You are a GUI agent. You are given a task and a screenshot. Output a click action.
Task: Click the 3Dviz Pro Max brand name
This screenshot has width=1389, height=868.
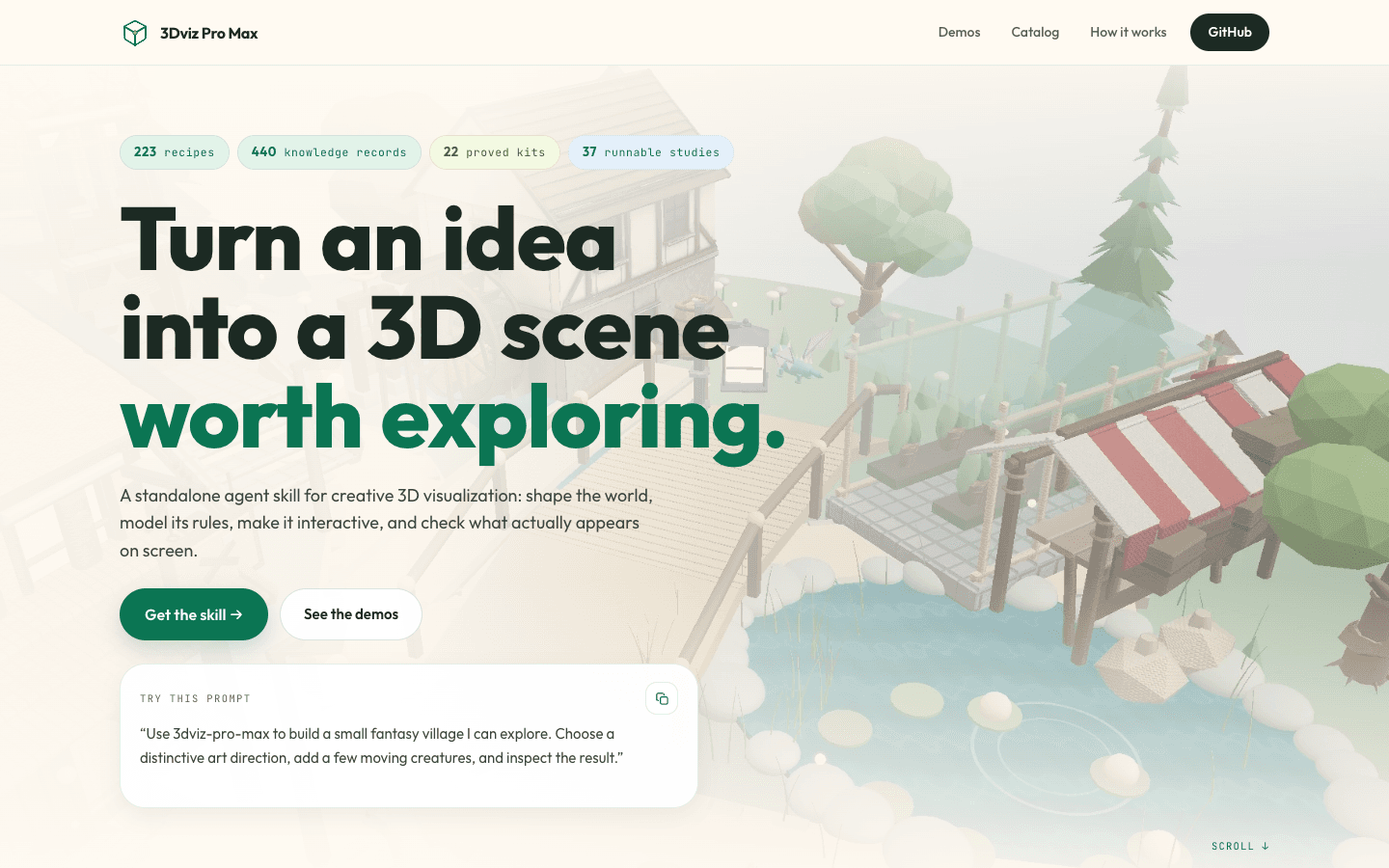pos(209,33)
